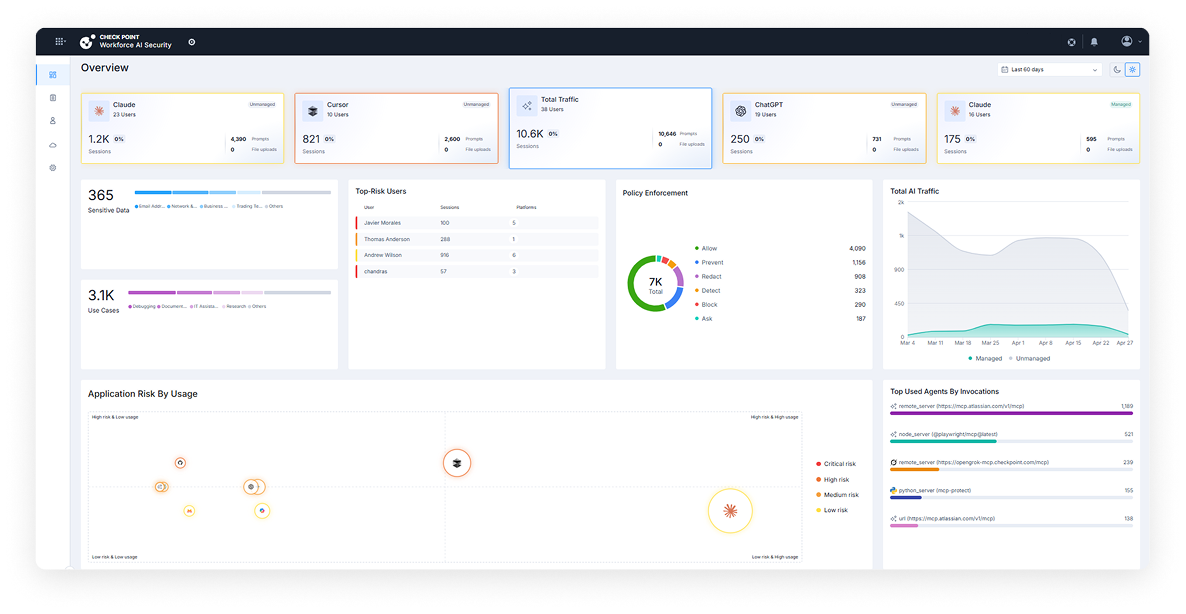Expand the chevron next to the user avatar
Screen dimensions: 1186x614
pyautogui.click(x=1140, y=42)
